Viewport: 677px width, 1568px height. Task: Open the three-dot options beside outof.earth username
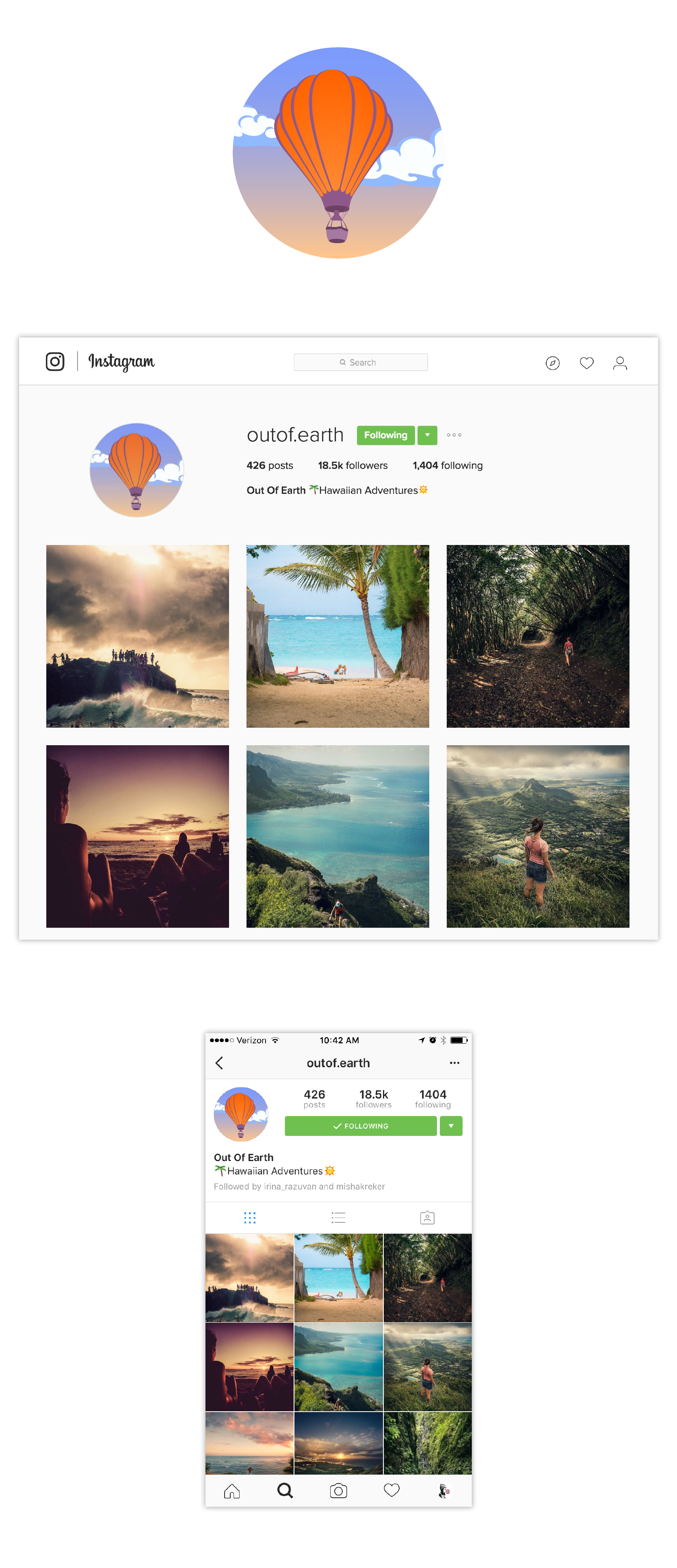coord(454,435)
